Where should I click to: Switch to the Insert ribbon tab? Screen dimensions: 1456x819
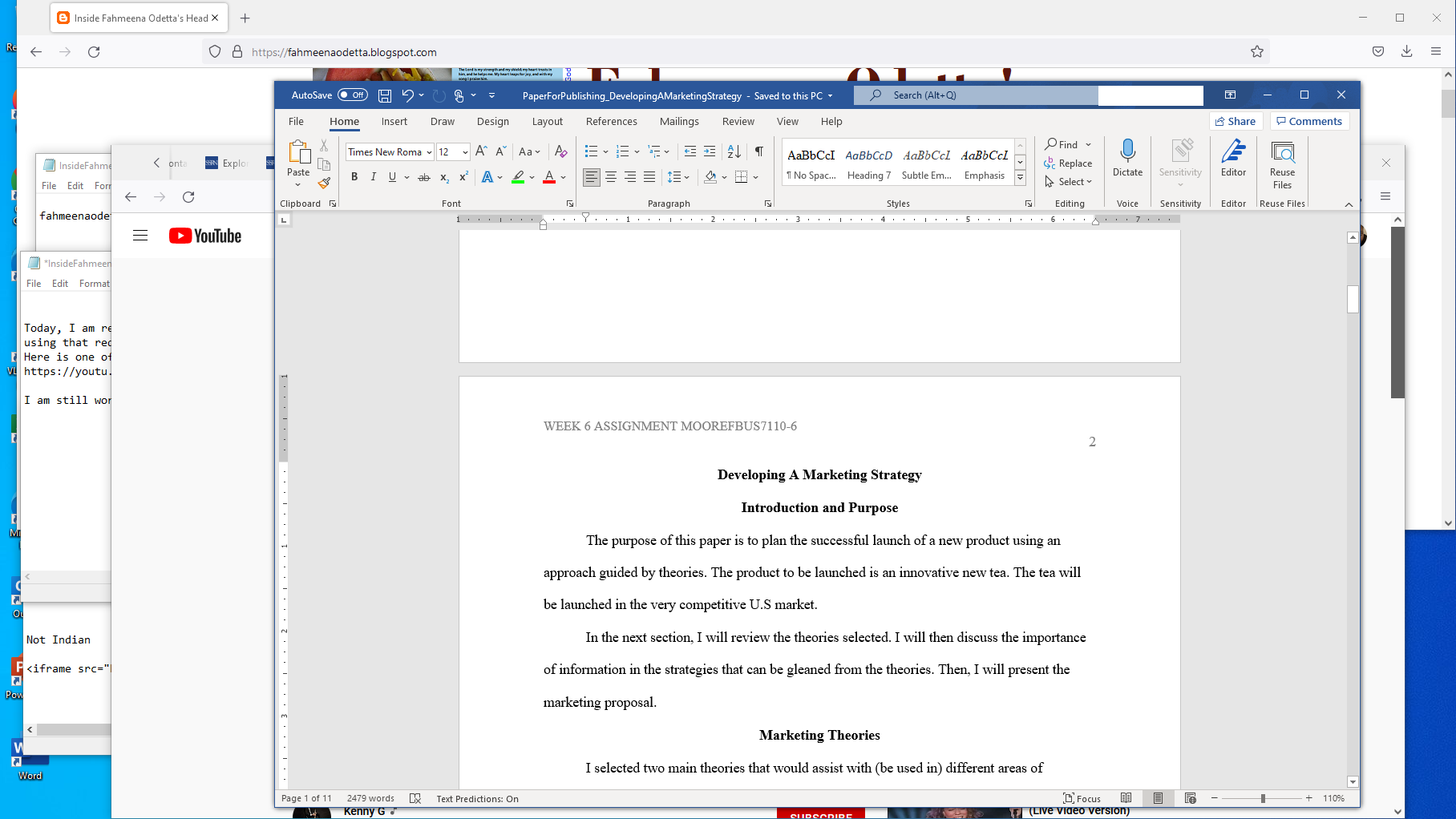tap(394, 122)
